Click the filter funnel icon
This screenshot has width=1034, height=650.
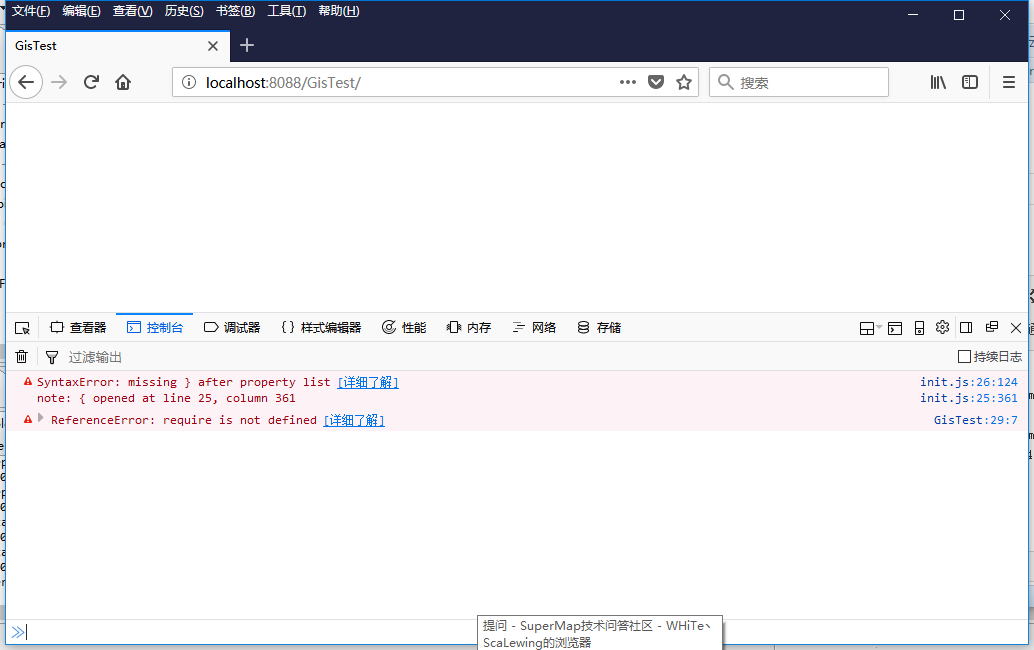click(x=52, y=357)
